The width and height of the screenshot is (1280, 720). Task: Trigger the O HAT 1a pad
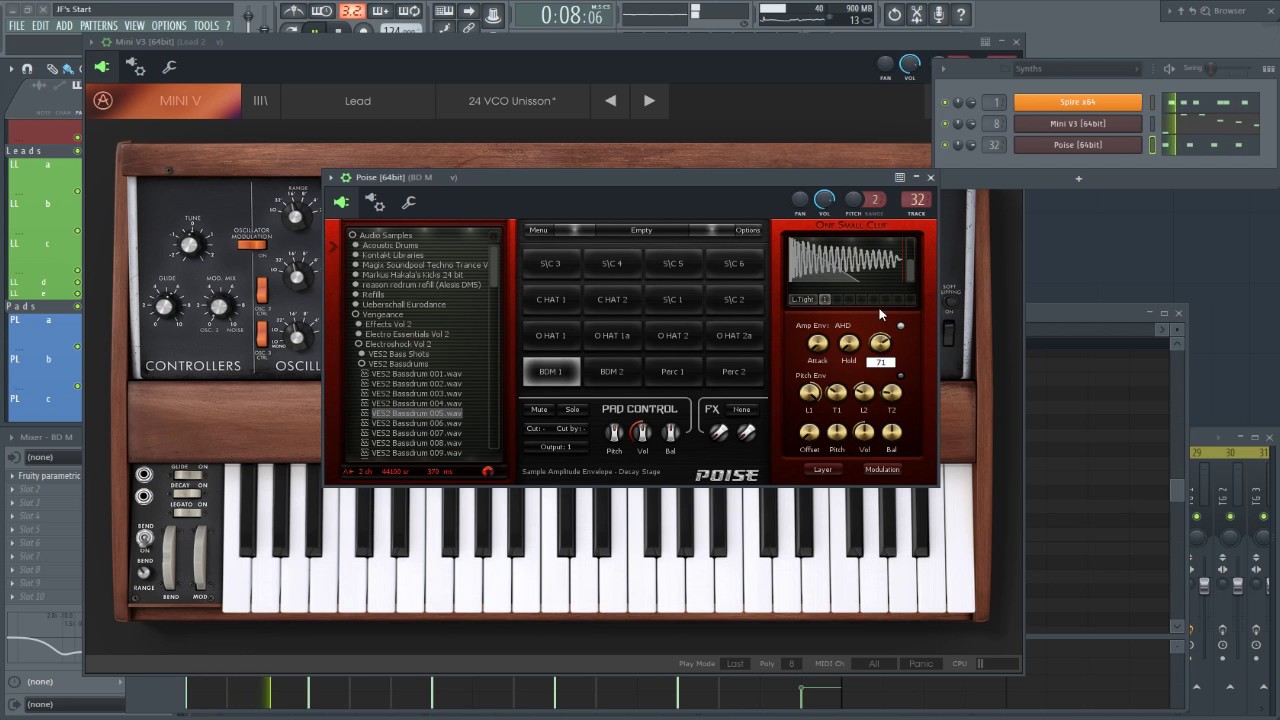(612, 336)
